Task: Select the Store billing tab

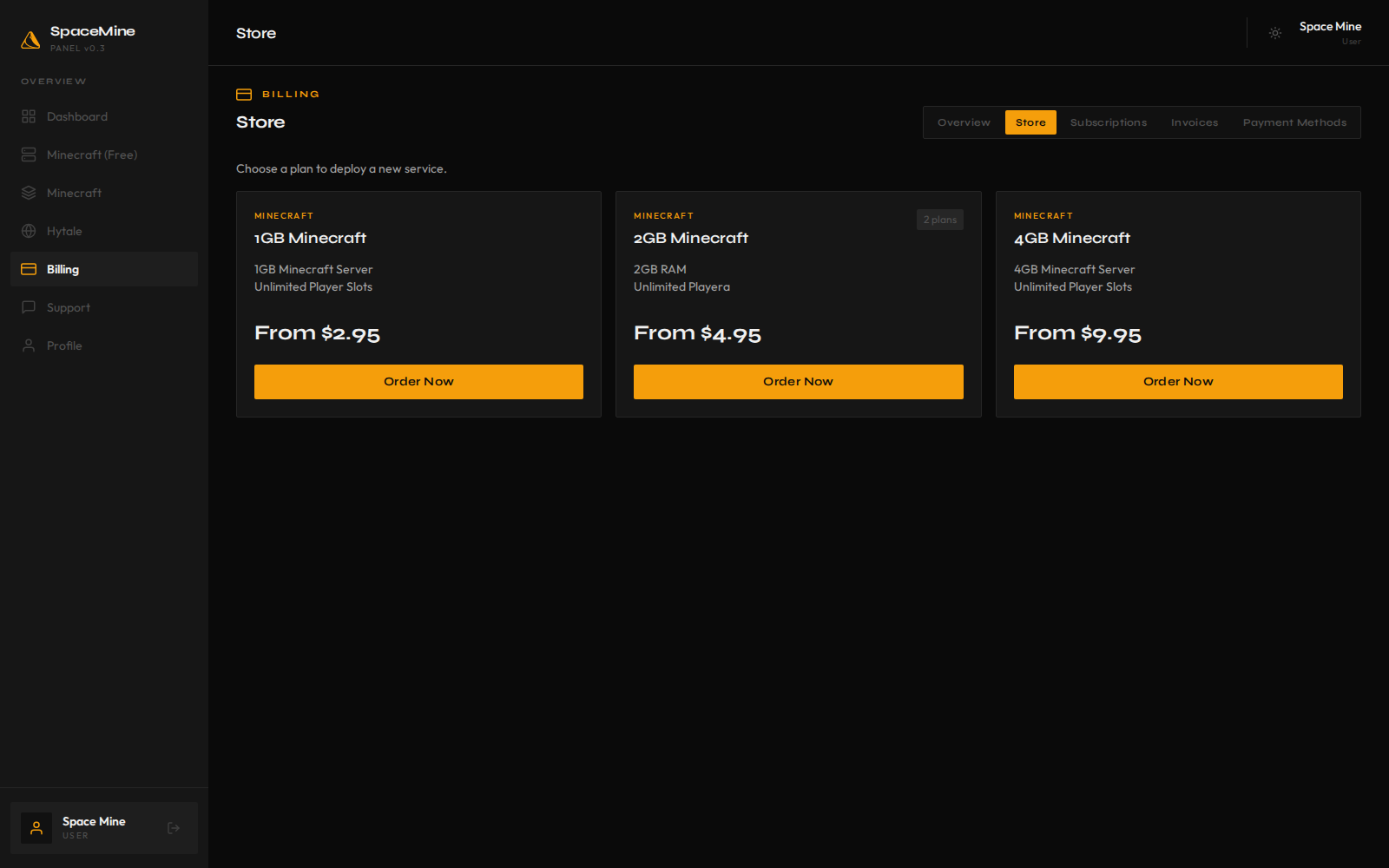Action: [1030, 122]
